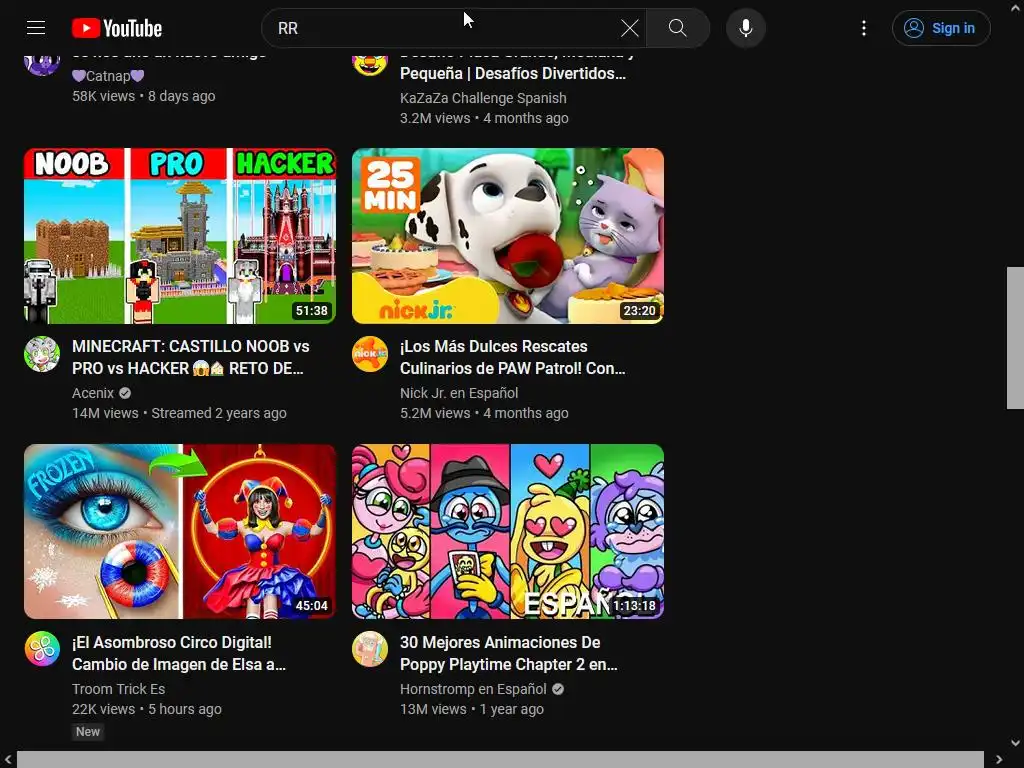Click '5.2M views • 4 months ago' under Nick Jr.
The image size is (1024, 768).
pyautogui.click(x=484, y=413)
